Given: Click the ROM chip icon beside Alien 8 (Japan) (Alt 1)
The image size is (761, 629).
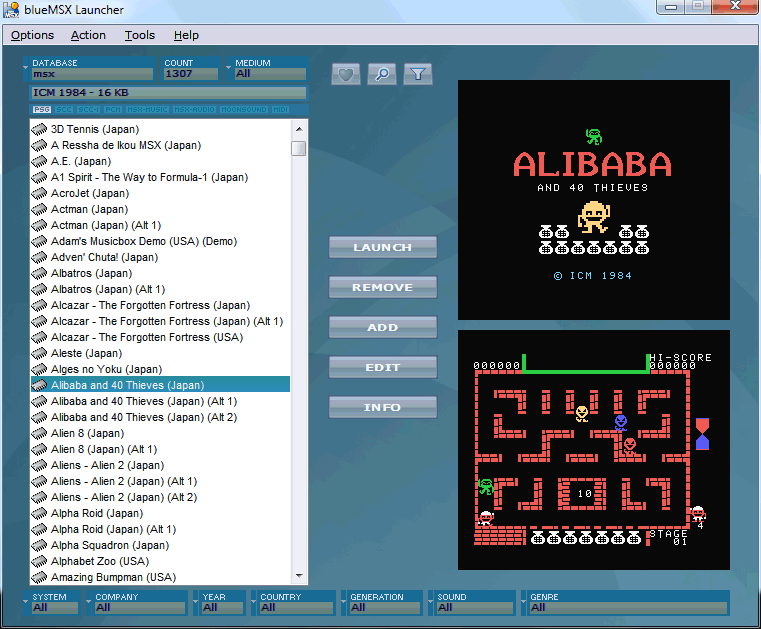Looking at the screenshot, I should click(39, 449).
